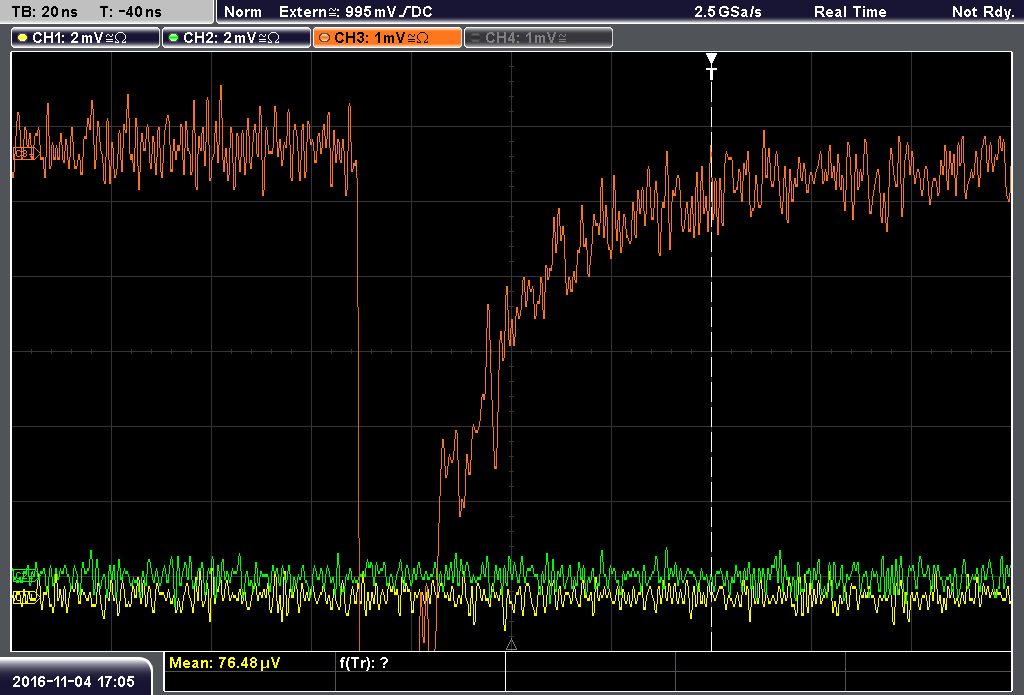
Task: Click the Extern 995 mV DC trigger source readout
Action: (355, 12)
